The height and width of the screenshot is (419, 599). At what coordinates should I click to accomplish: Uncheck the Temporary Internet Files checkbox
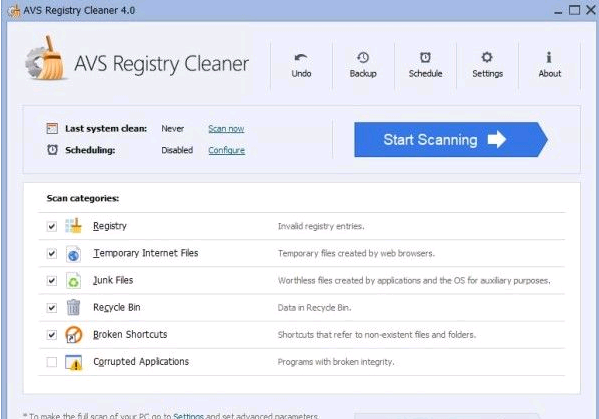[x=52, y=253]
